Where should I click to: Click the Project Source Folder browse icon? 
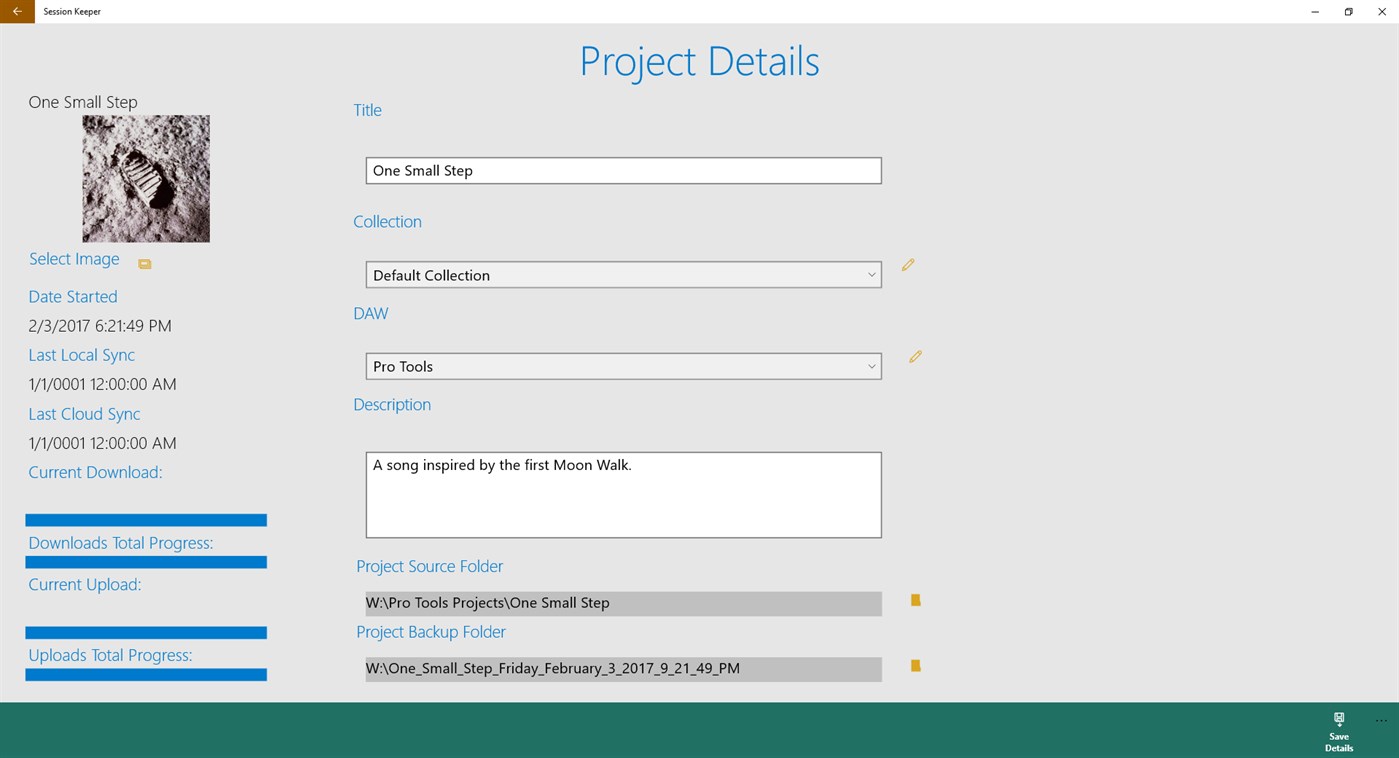point(915,600)
